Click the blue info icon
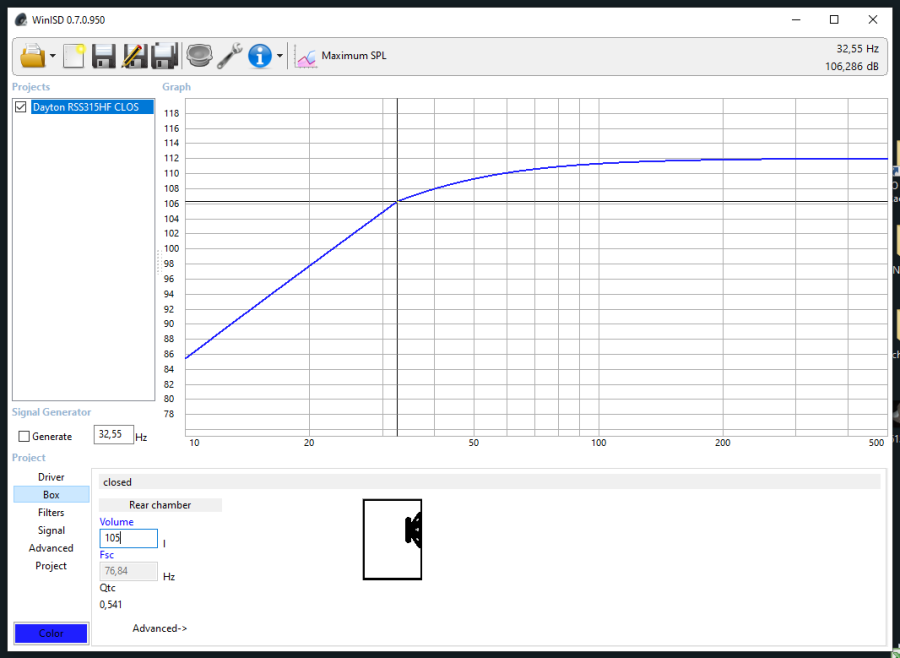The width and height of the screenshot is (900, 658). point(260,56)
